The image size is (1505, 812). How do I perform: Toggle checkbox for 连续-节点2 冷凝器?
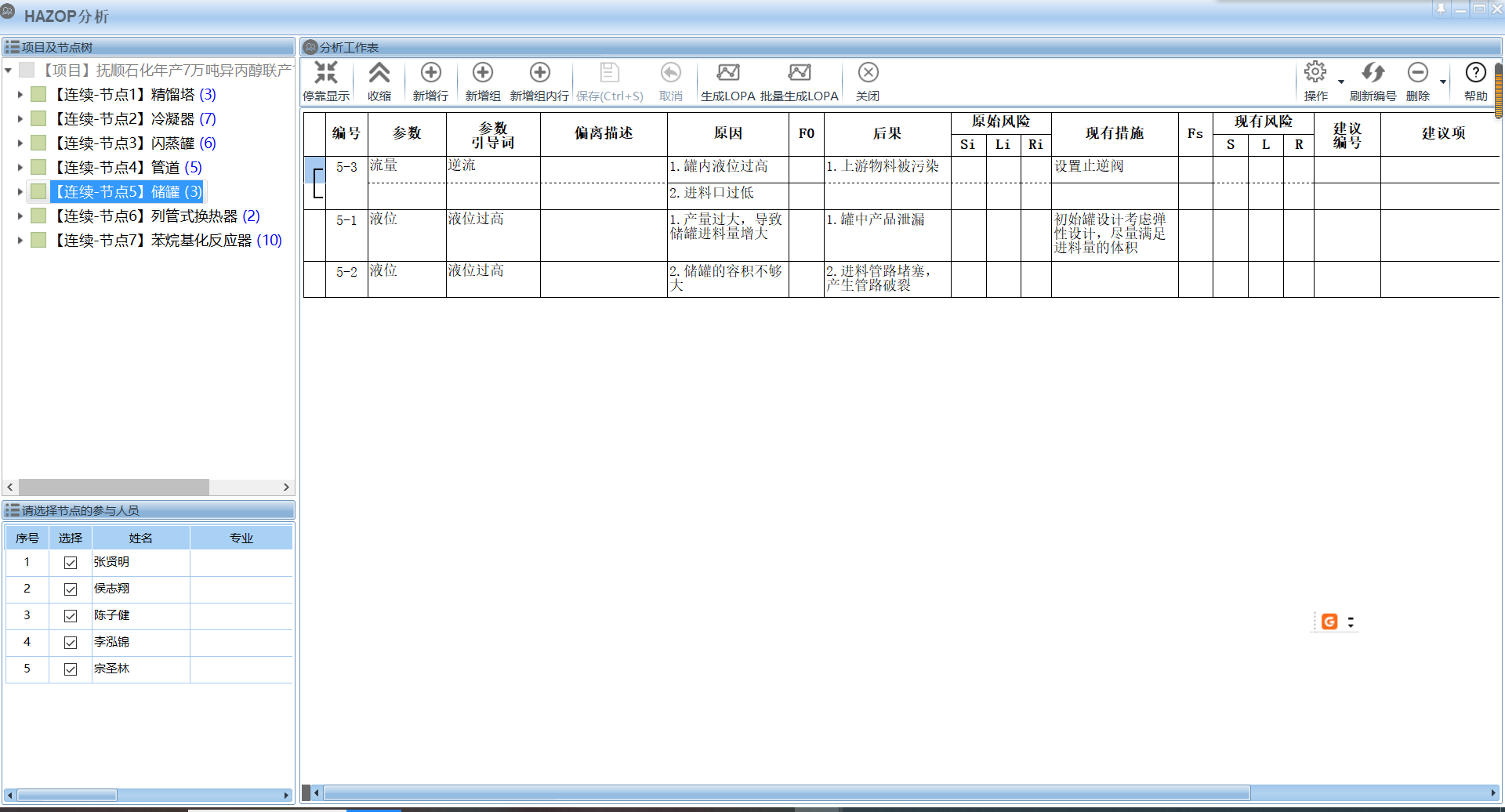point(38,119)
